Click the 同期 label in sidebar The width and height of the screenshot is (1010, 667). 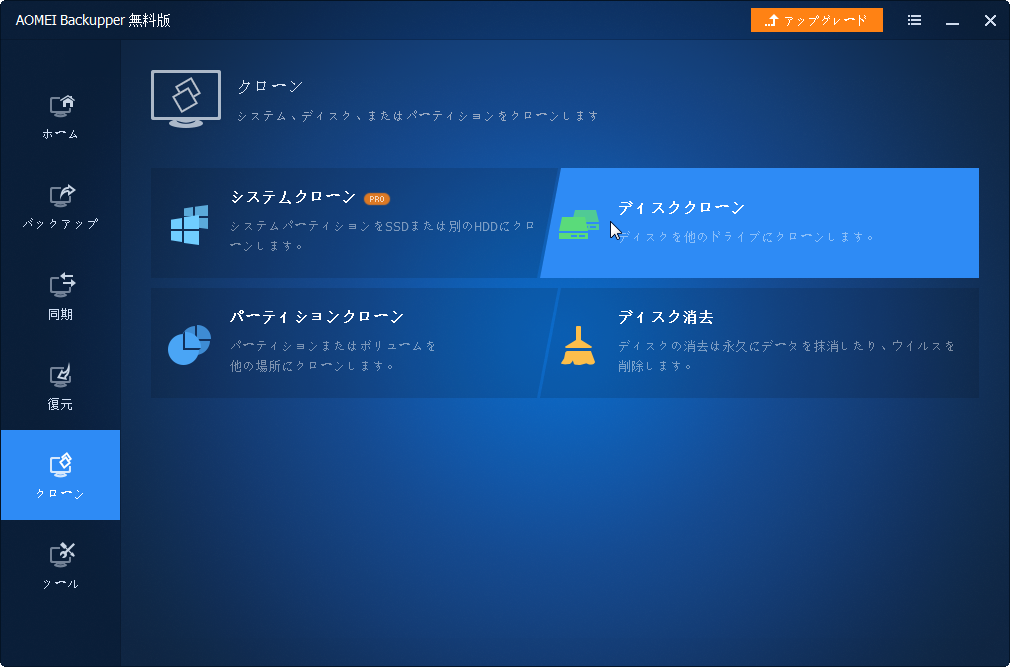(60, 314)
